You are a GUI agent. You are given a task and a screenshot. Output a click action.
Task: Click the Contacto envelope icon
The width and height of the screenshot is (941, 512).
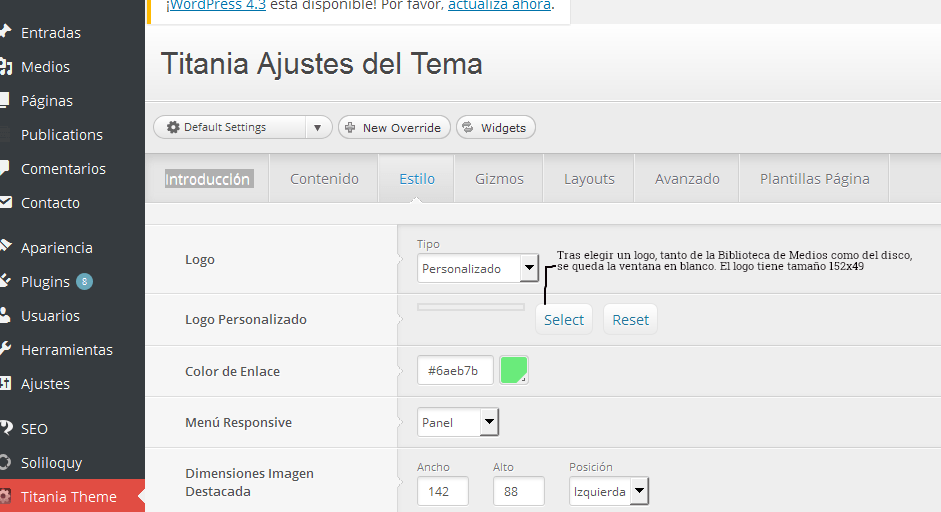[x=6, y=202]
